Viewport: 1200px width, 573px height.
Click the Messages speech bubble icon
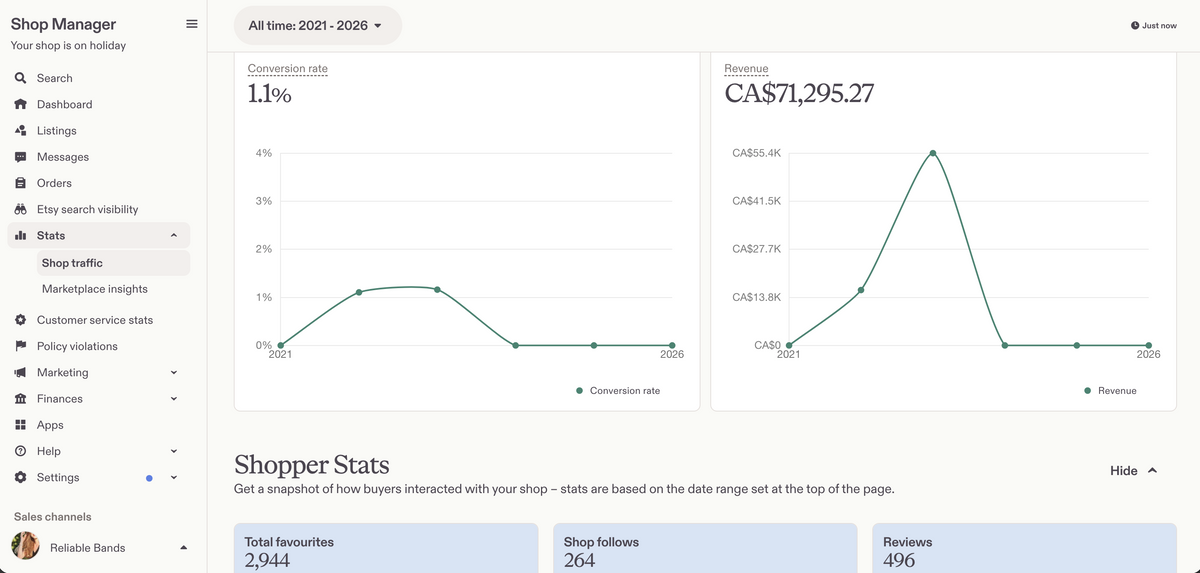pos(20,157)
